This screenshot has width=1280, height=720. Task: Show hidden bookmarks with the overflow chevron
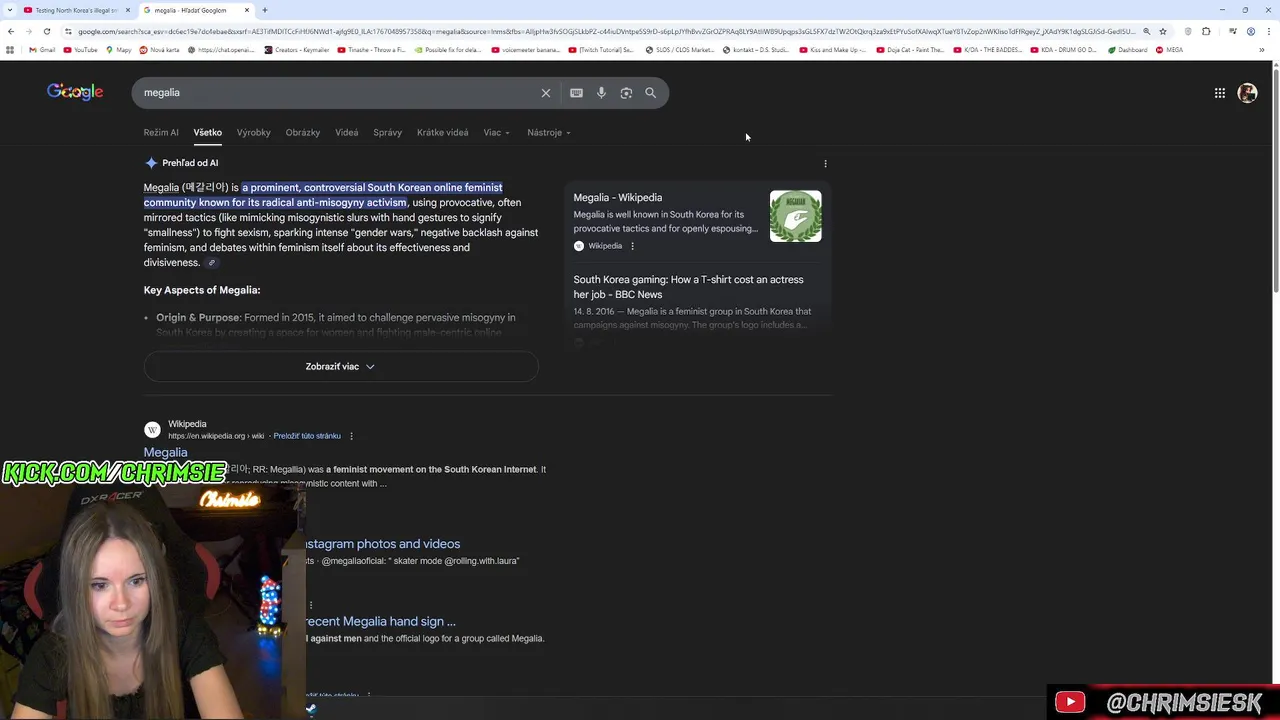[1262, 50]
